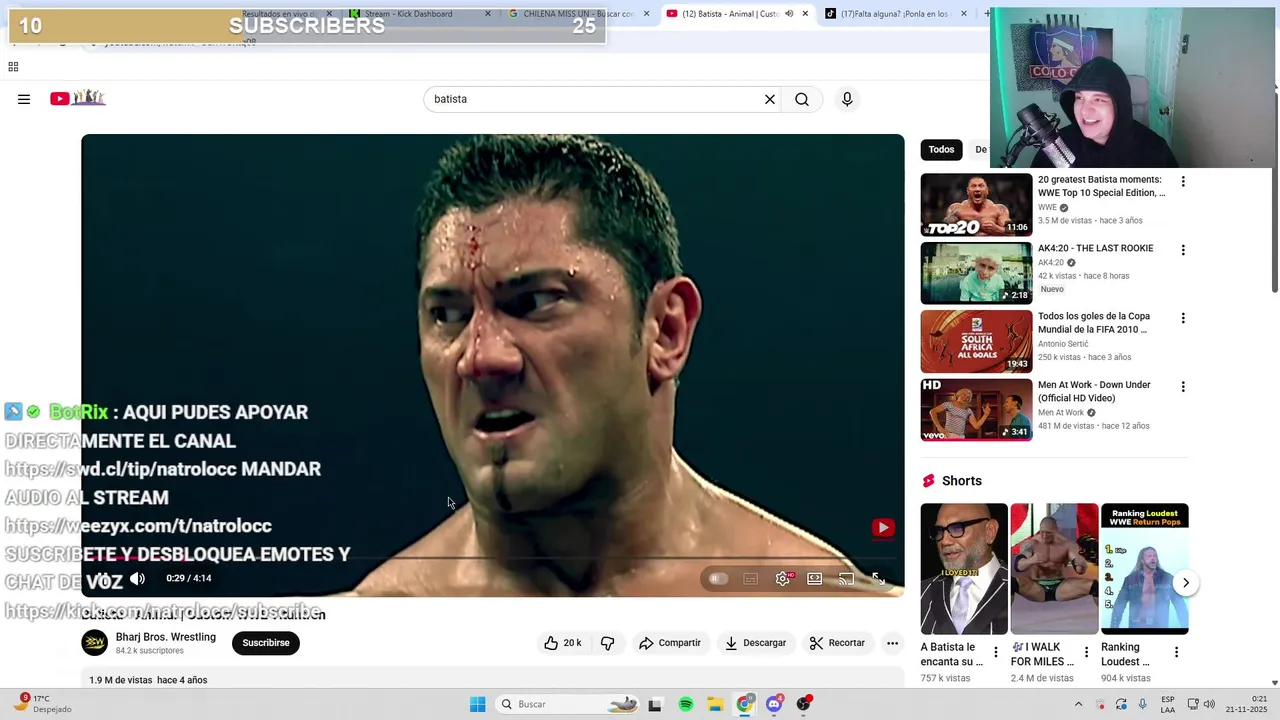Open options for 'Ranking Loudest' short

[x=1176, y=652]
